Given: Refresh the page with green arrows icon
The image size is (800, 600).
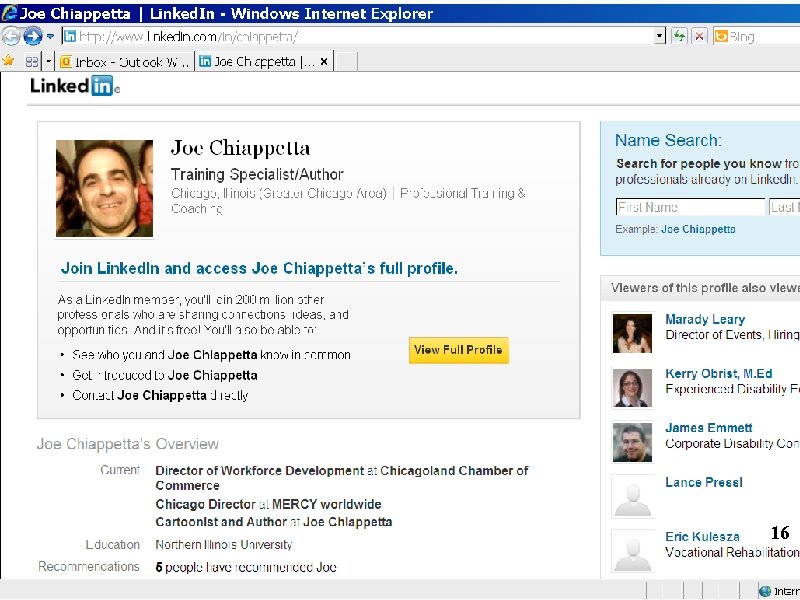Looking at the screenshot, I should pyautogui.click(x=679, y=36).
